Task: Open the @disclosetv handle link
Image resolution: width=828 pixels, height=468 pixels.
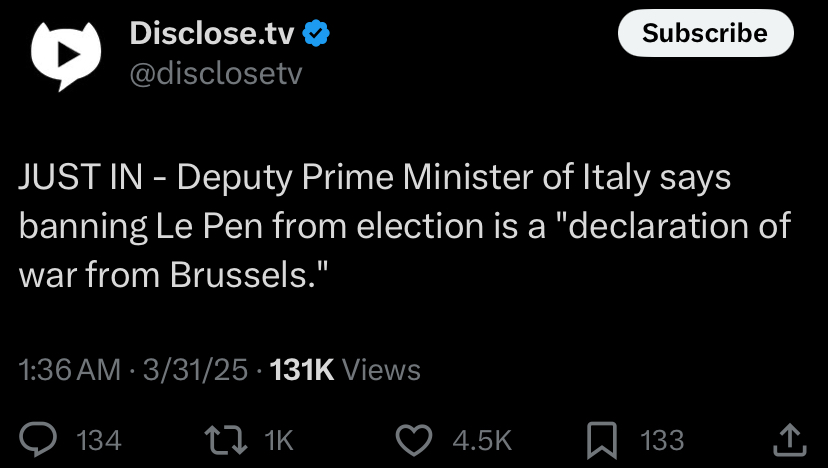Action: [216, 73]
